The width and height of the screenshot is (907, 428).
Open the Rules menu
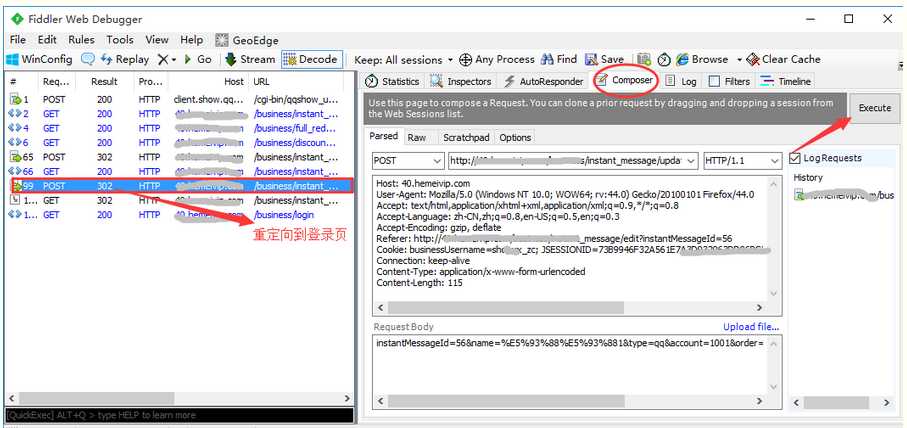tap(82, 40)
